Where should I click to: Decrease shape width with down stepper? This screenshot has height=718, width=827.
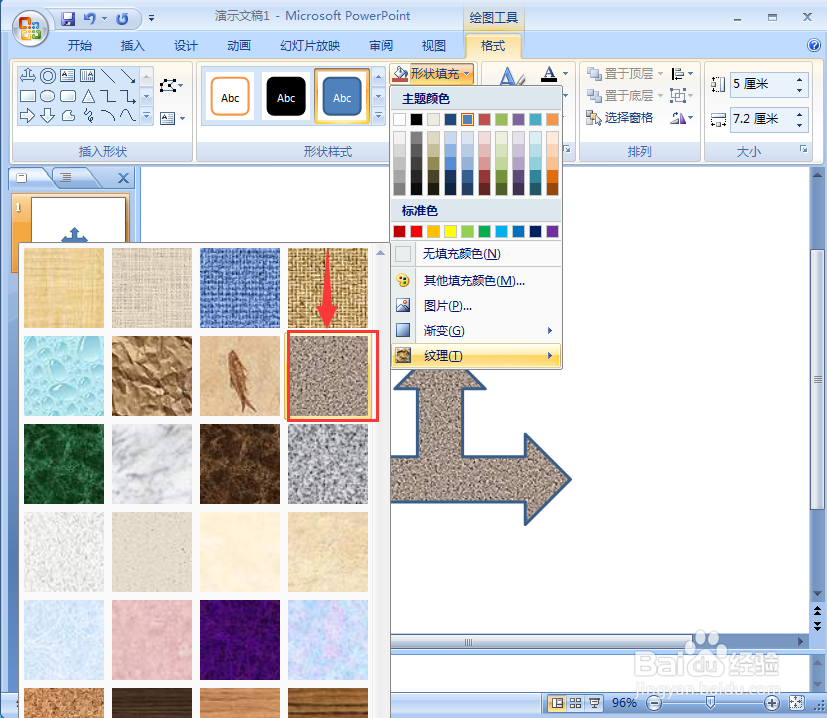[x=800, y=126]
